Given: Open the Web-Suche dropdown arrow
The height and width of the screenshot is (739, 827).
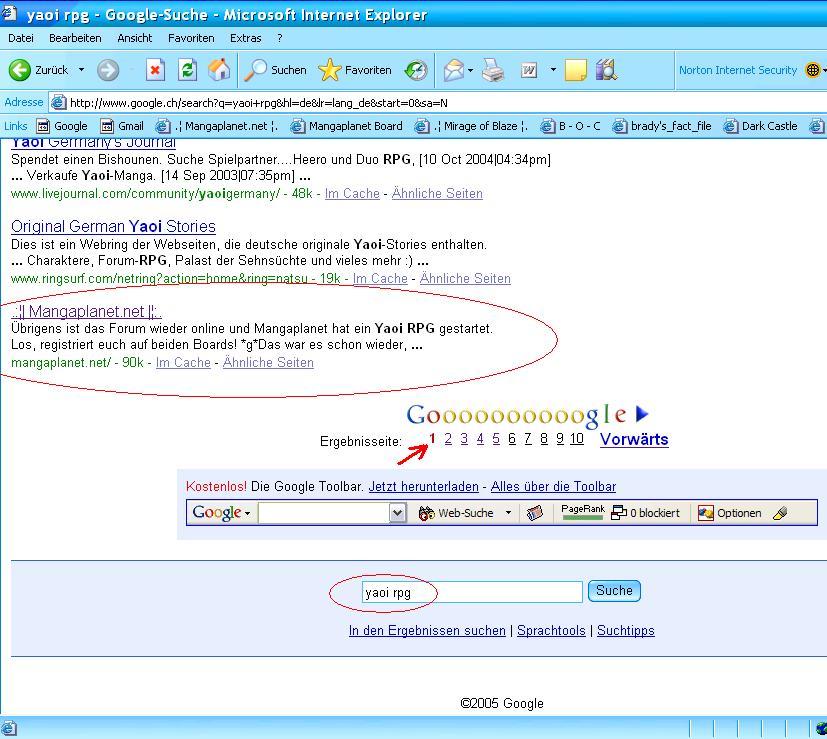Looking at the screenshot, I should [508, 513].
